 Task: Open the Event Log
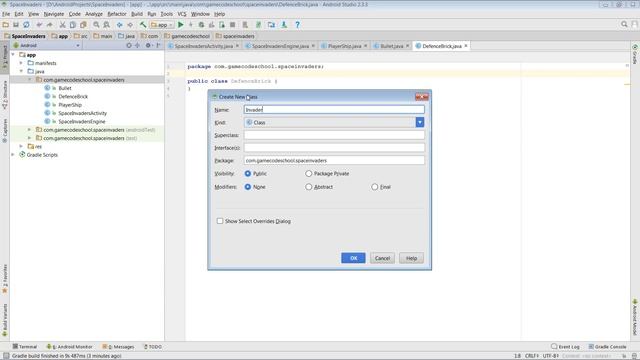(x=565, y=347)
